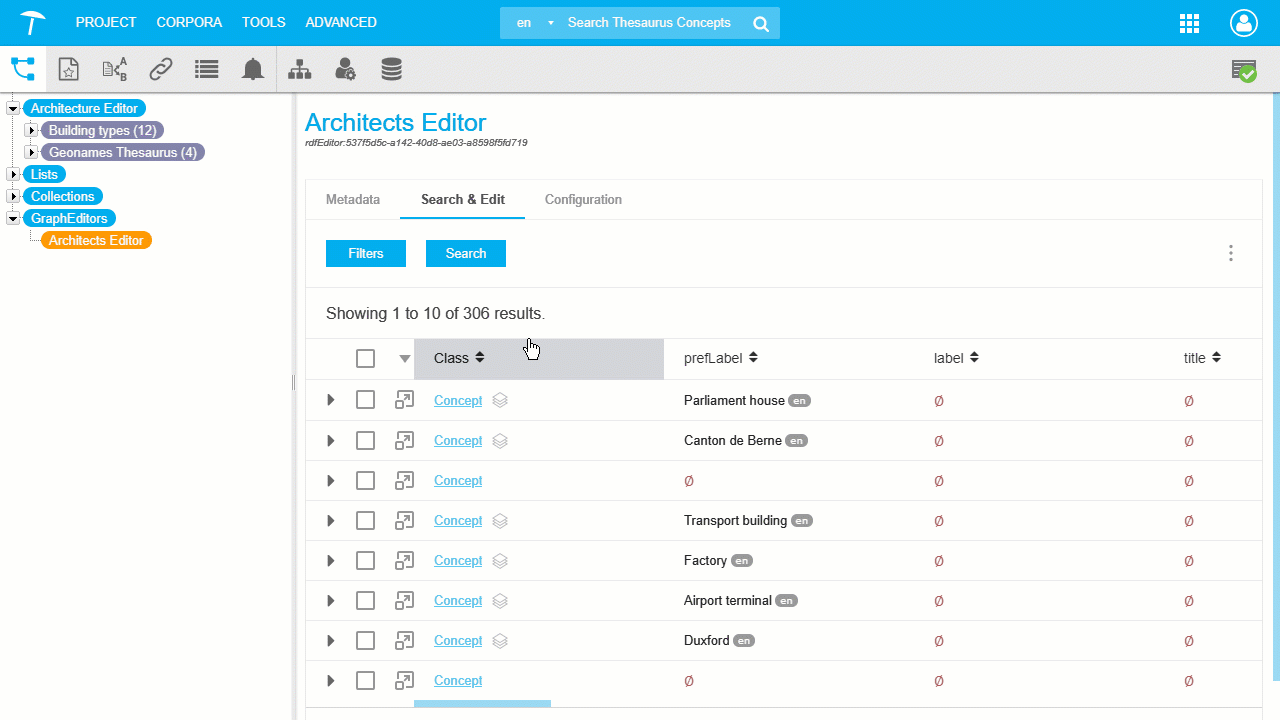
Task: Open the user profile icon
Action: (x=1243, y=23)
